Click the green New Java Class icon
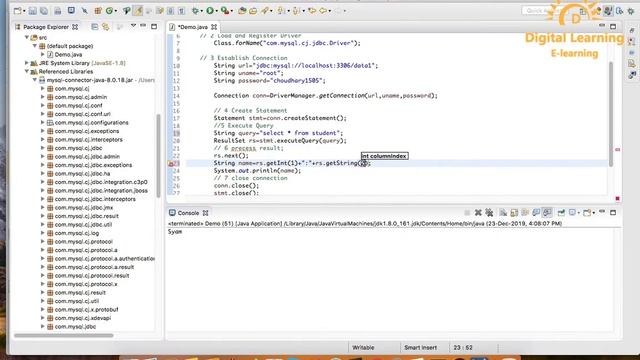 (x=109, y=11)
